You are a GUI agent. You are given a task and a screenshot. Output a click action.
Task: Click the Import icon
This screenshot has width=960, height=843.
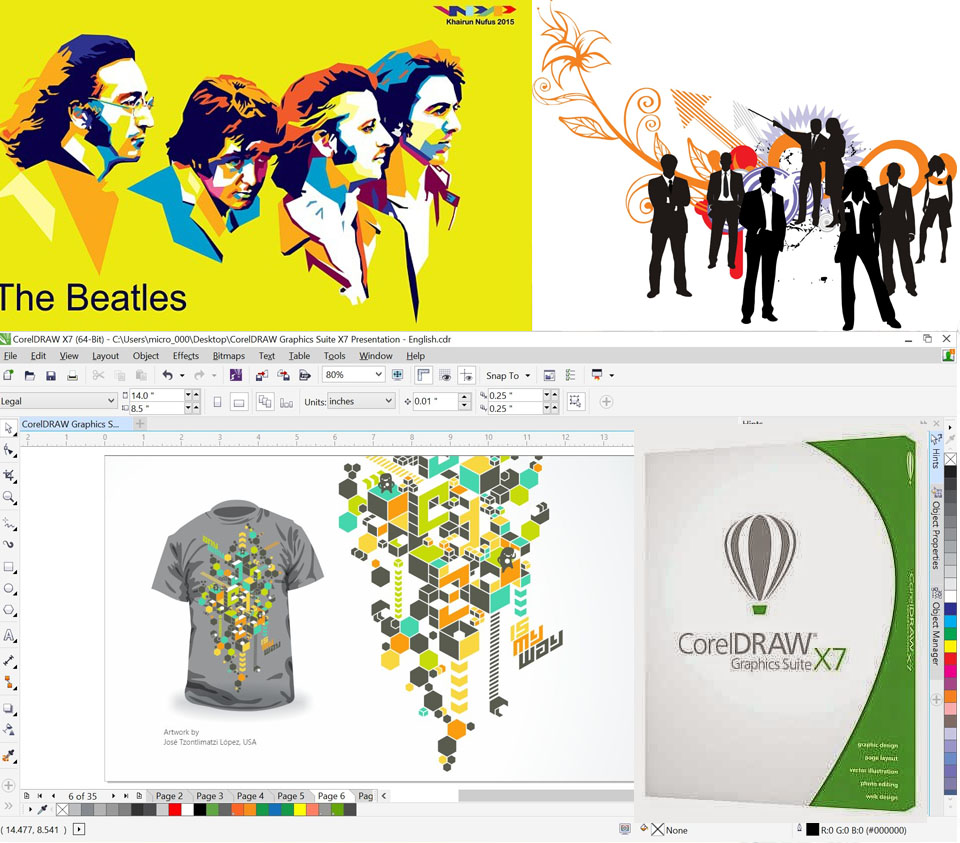(262, 375)
